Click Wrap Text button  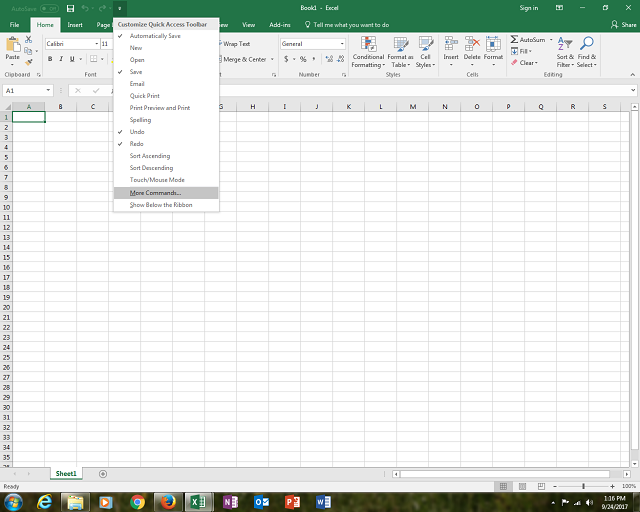pyautogui.click(x=234, y=44)
